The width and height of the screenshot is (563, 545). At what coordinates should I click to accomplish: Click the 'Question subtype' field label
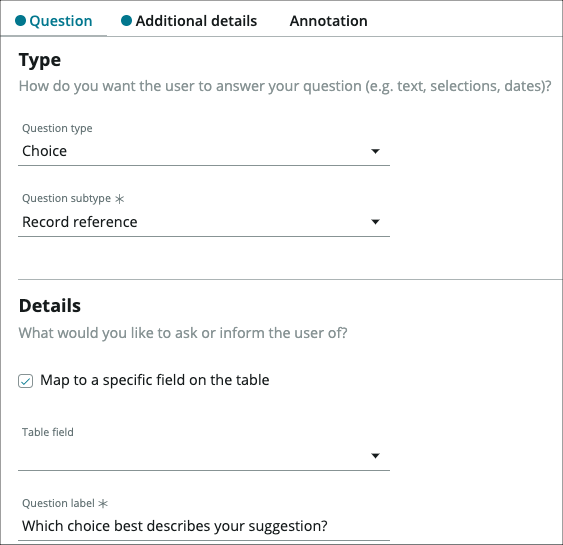66,198
